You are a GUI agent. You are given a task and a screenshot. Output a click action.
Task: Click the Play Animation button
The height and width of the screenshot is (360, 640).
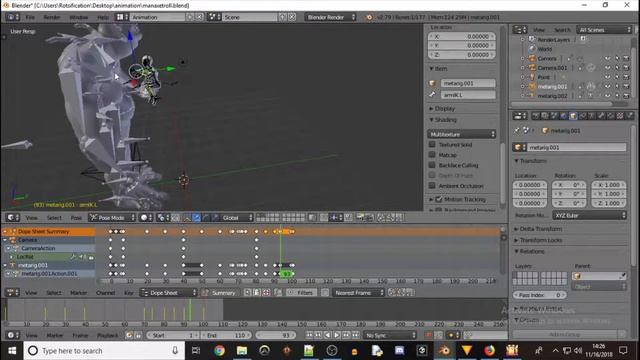coord(337,336)
